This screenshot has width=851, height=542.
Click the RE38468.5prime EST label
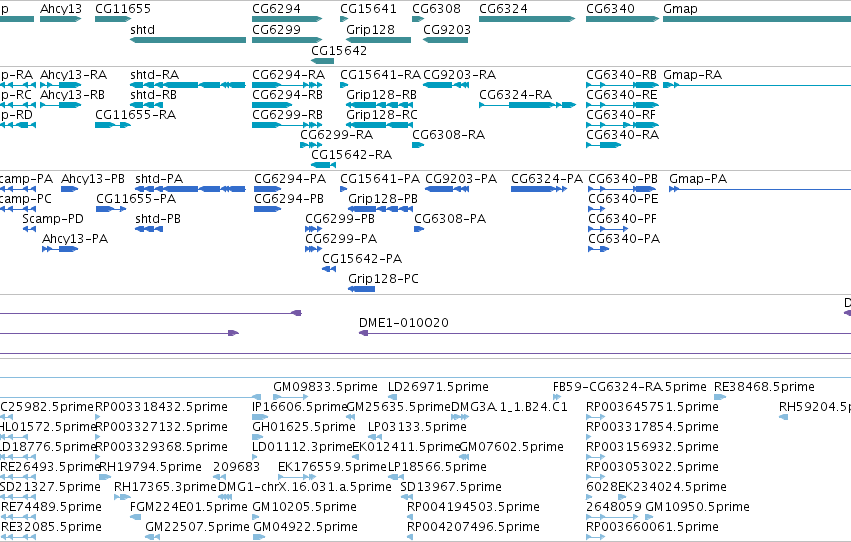764,387
